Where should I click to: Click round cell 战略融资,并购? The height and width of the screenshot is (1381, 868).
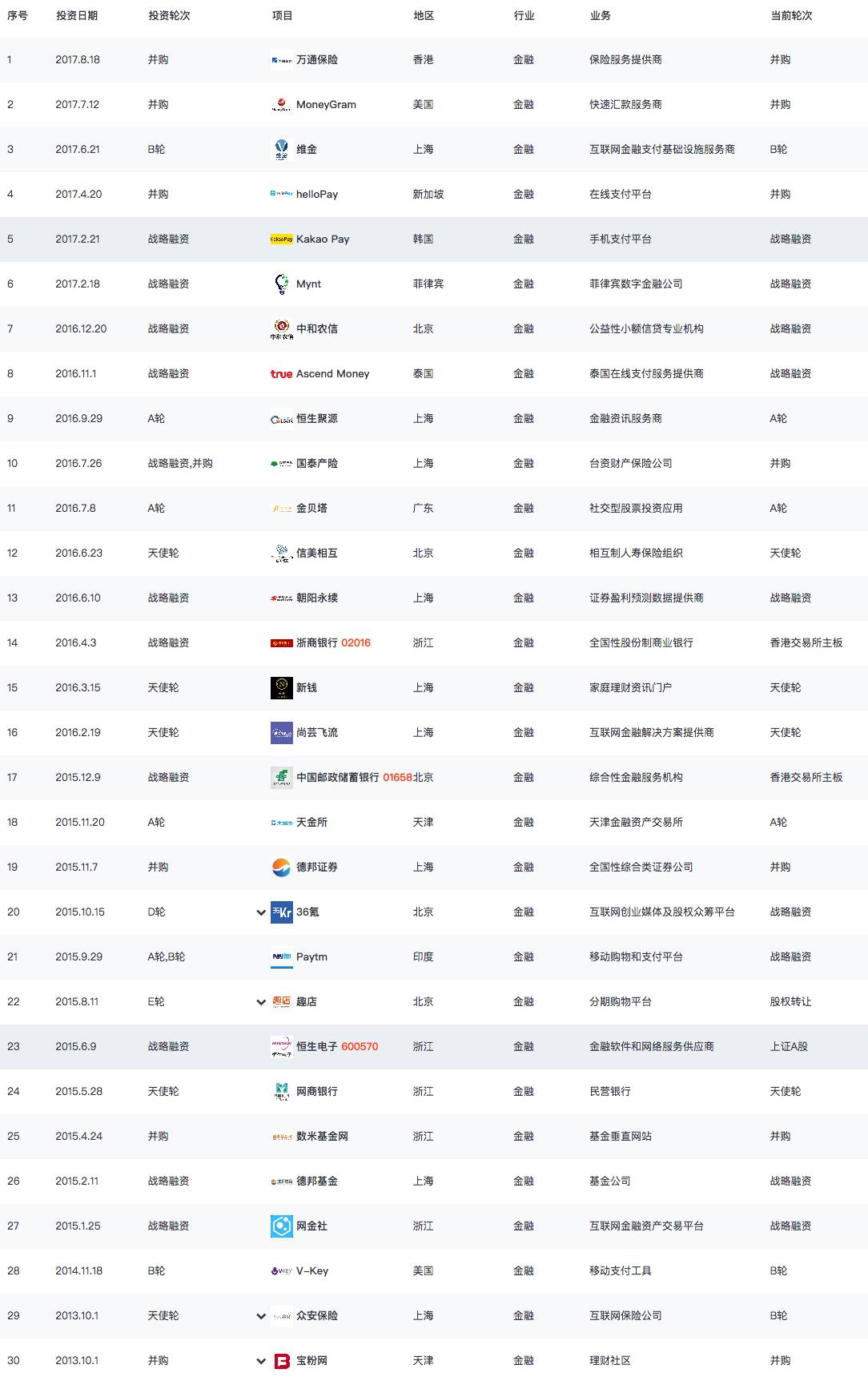(x=180, y=464)
